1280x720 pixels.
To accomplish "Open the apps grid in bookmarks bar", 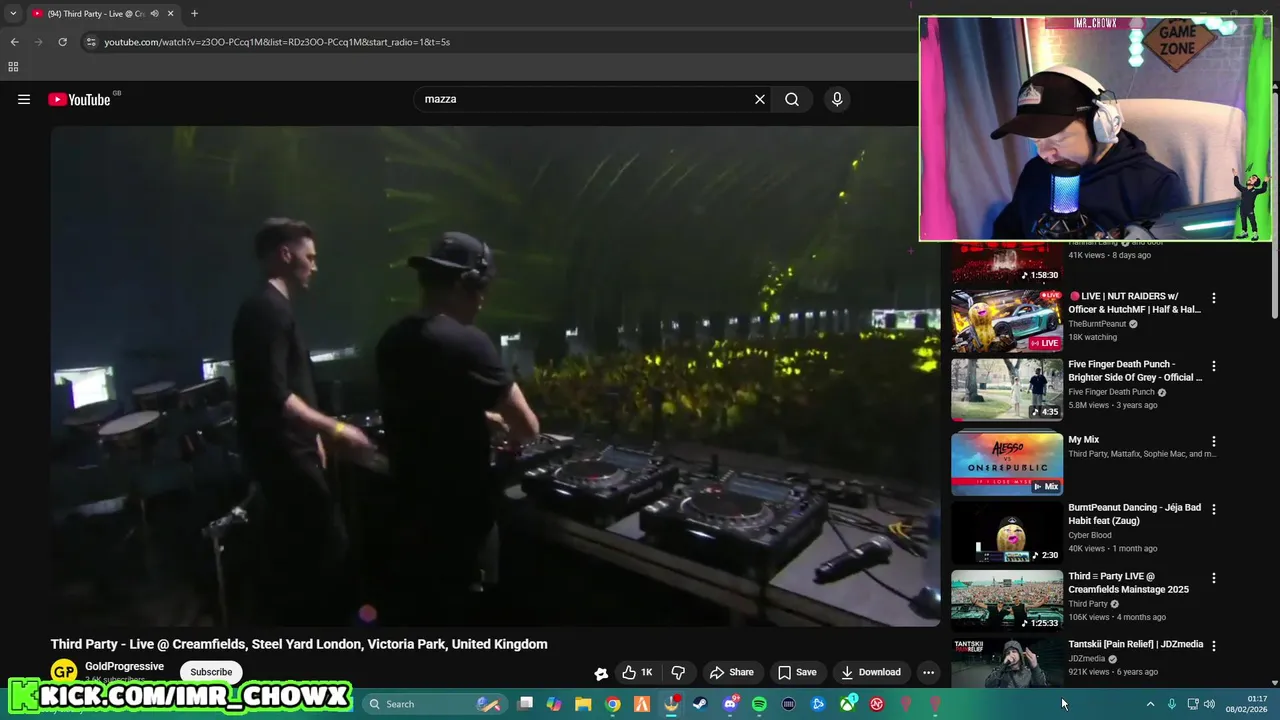I will 13,67.
